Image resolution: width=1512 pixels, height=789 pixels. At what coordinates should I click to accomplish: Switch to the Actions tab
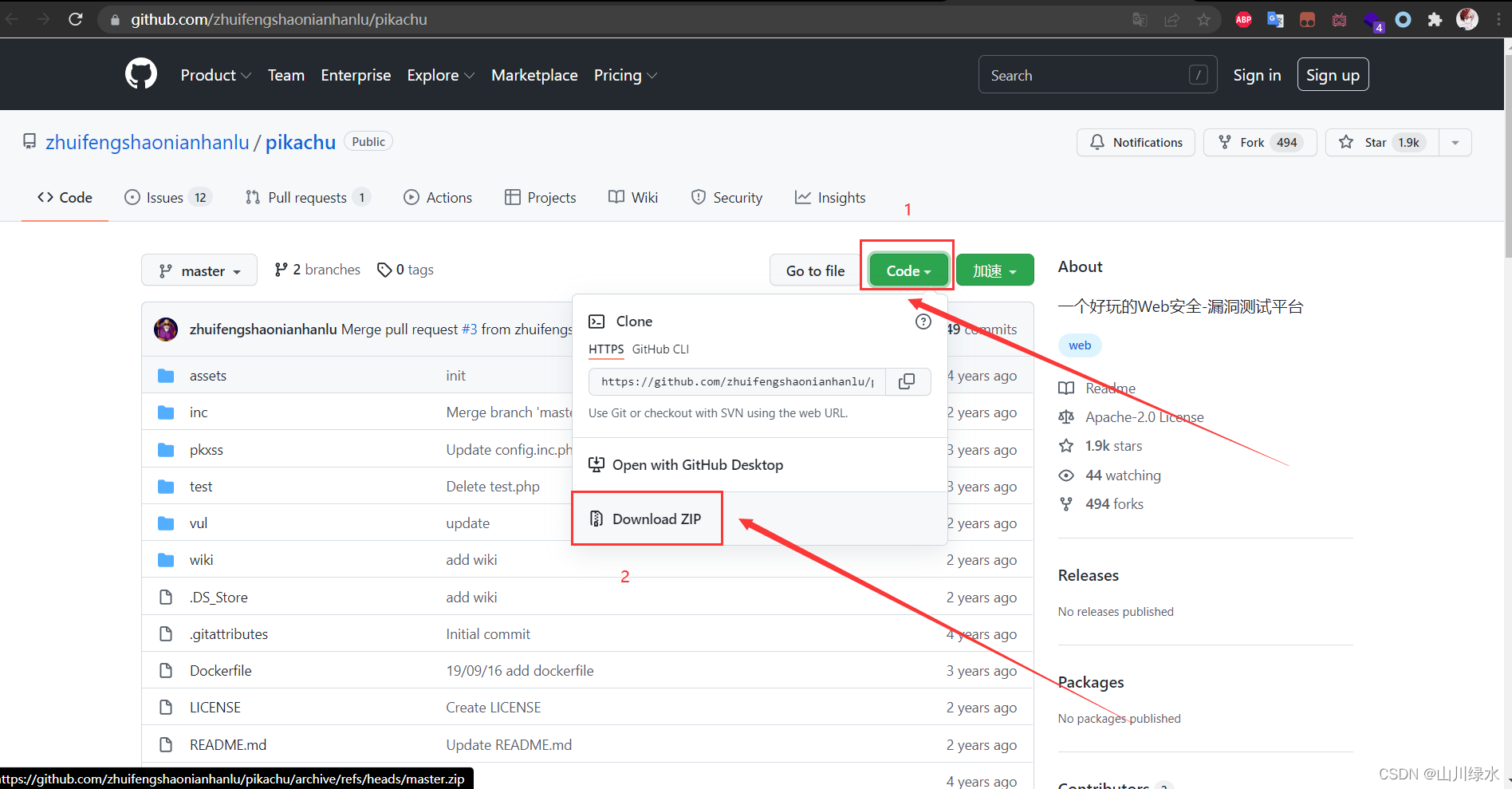point(438,197)
